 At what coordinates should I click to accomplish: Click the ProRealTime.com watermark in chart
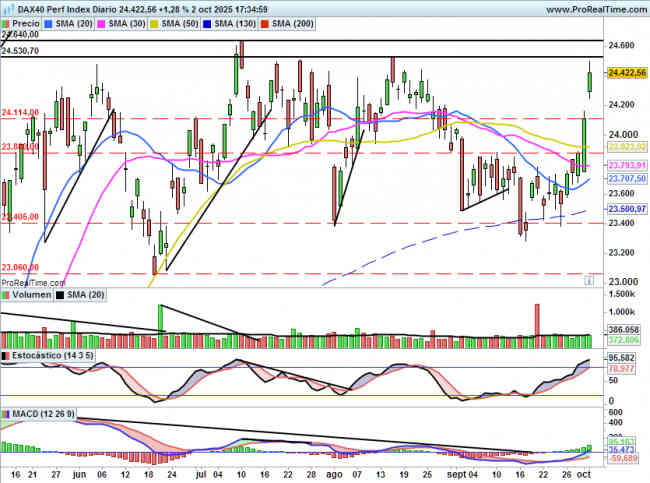point(32,282)
